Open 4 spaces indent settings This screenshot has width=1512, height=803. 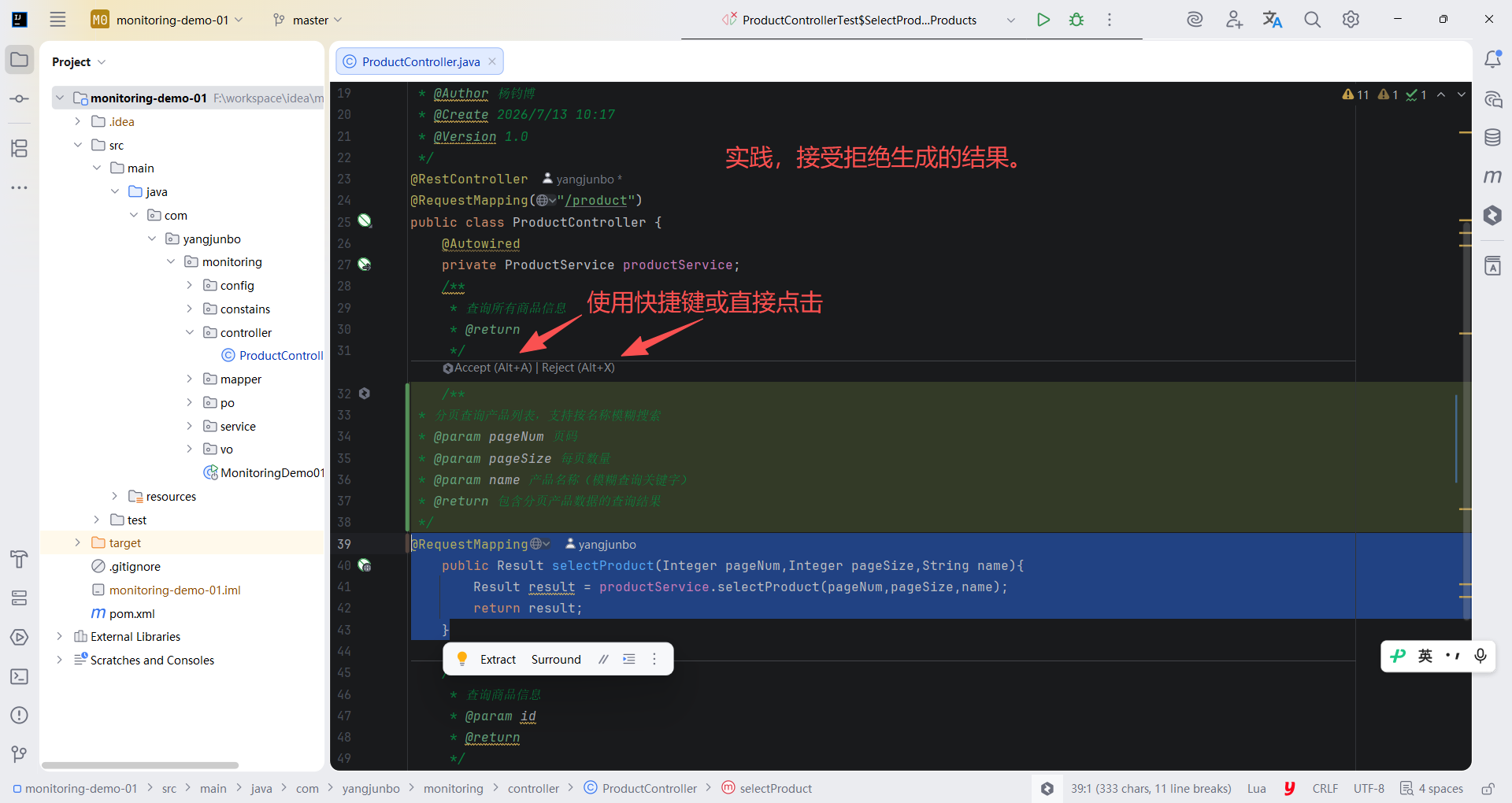click(1432, 788)
